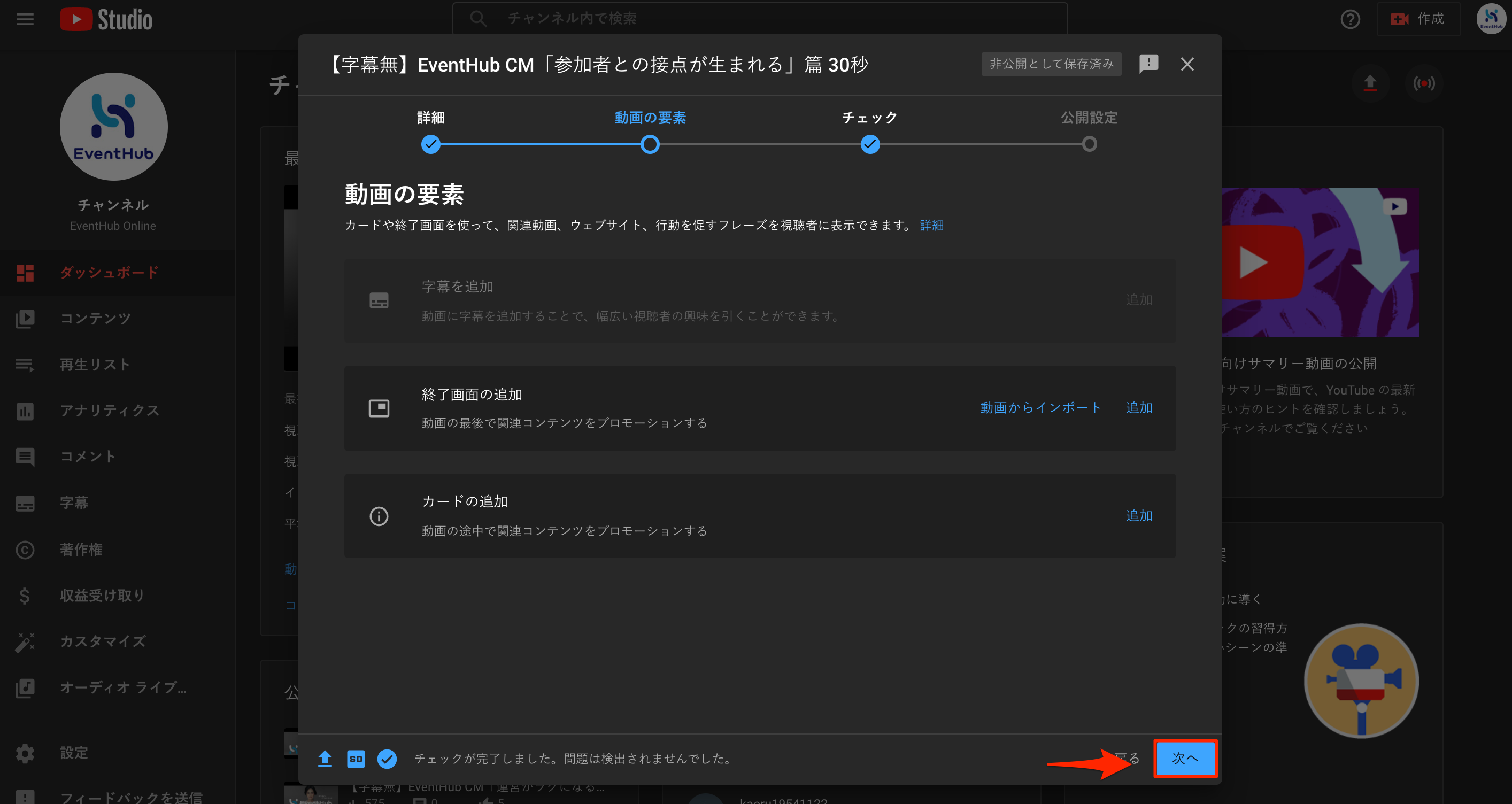
Task: Click the YouTube summary video thumbnail
Action: tap(1321, 262)
